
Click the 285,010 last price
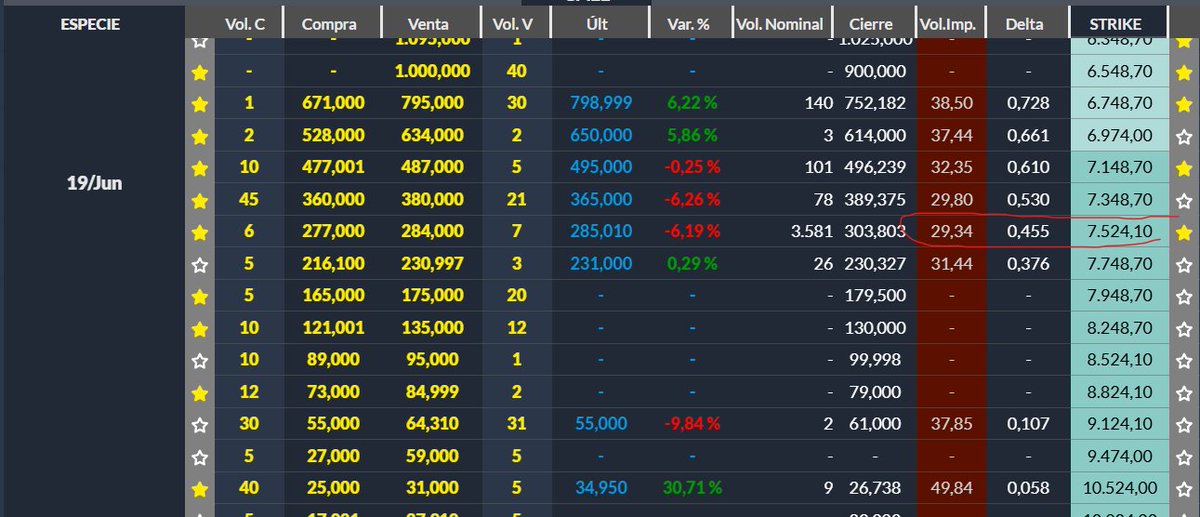(600, 232)
